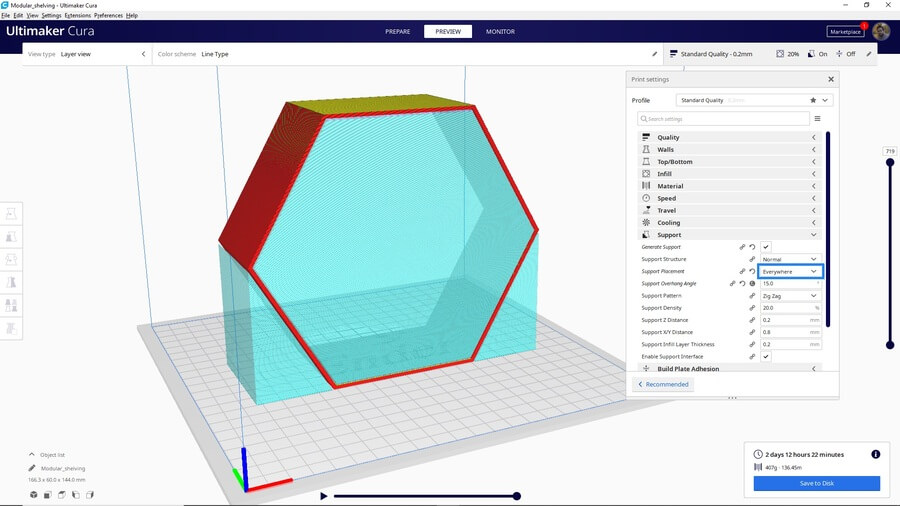Reset Support Overhang Angle to default
This screenshot has width=900, height=506.
(x=742, y=283)
